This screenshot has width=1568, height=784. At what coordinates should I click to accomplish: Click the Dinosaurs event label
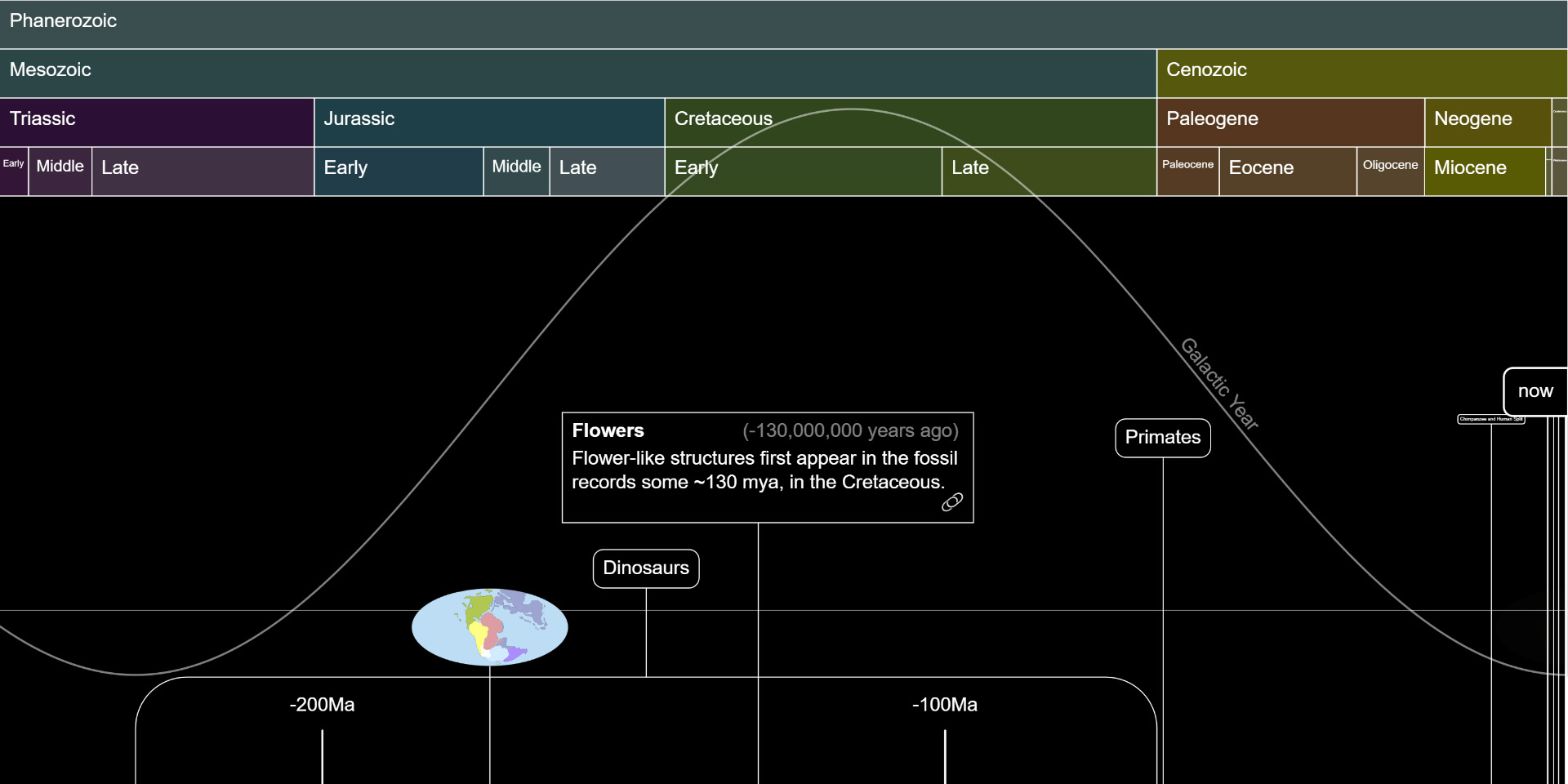(x=646, y=568)
